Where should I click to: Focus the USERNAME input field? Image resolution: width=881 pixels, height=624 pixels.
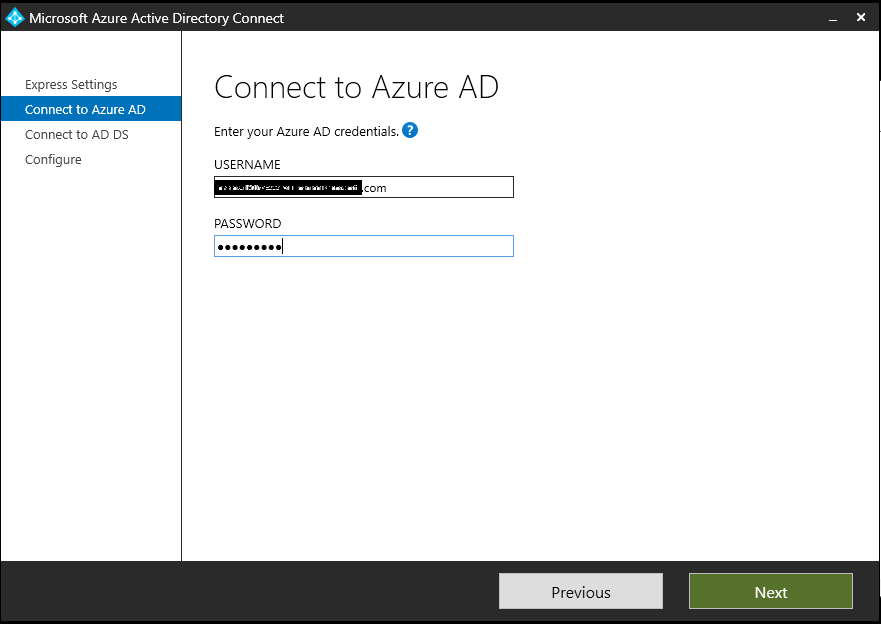[x=364, y=187]
